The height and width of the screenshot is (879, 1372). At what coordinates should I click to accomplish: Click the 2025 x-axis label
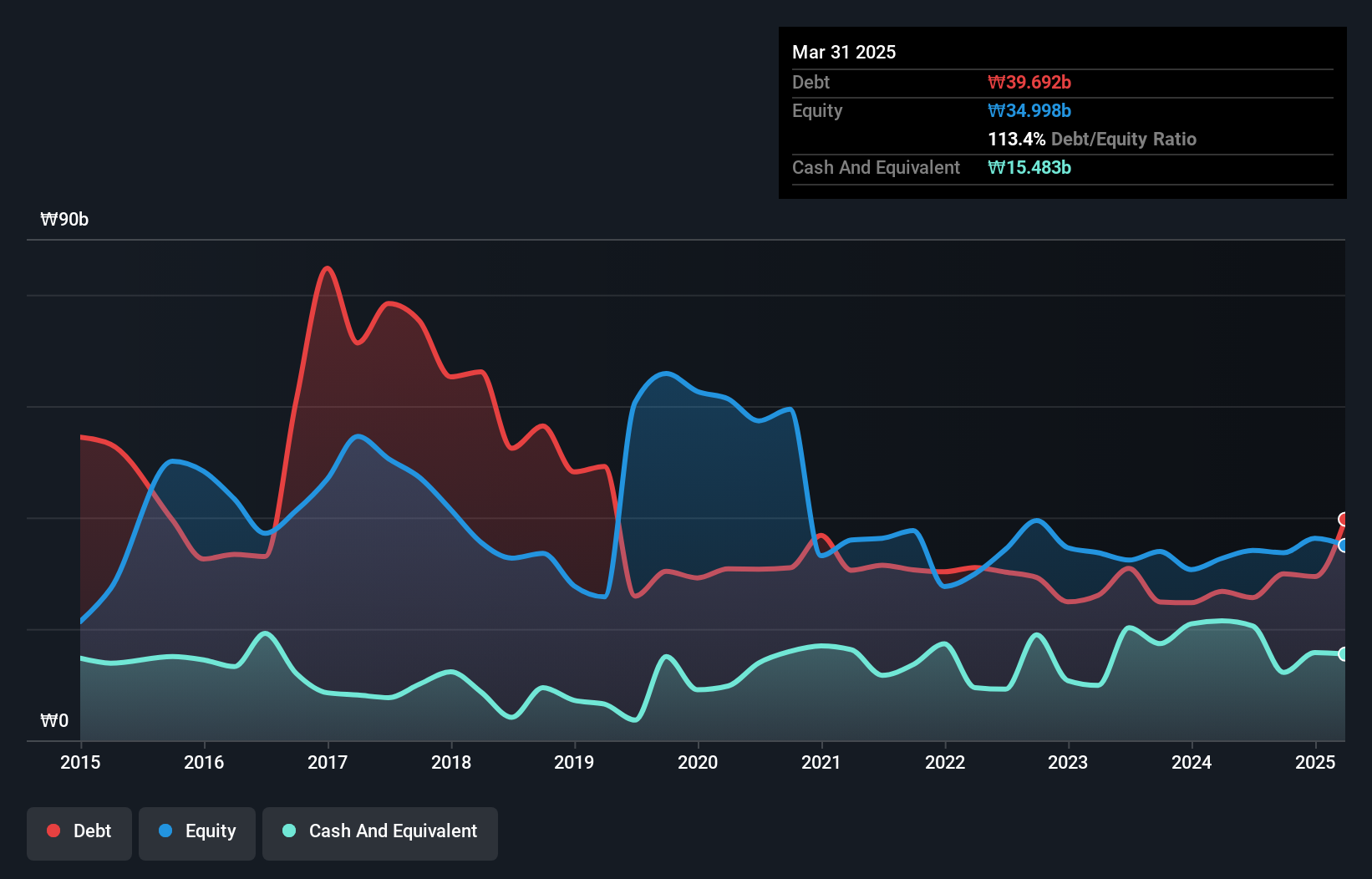click(1315, 762)
